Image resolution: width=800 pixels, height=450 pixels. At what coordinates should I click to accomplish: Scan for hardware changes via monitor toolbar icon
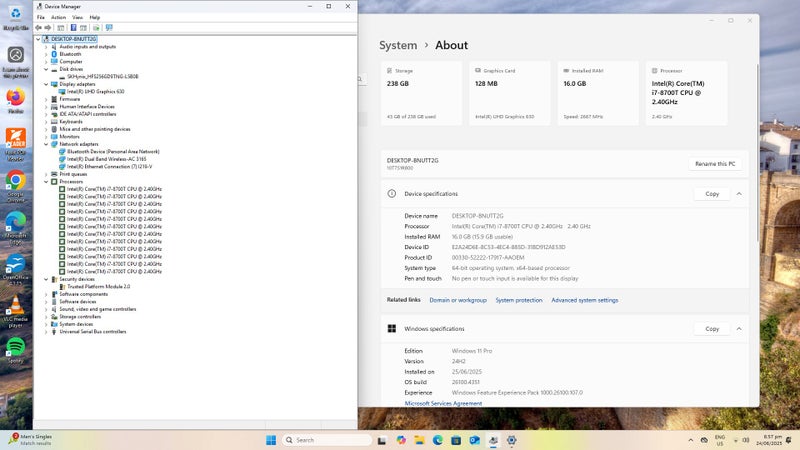pyautogui.click(x=109, y=28)
